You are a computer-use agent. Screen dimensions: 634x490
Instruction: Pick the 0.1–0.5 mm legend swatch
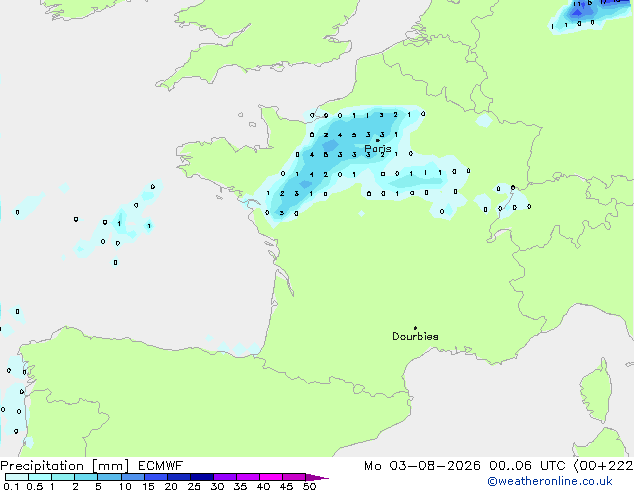(17, 477)
